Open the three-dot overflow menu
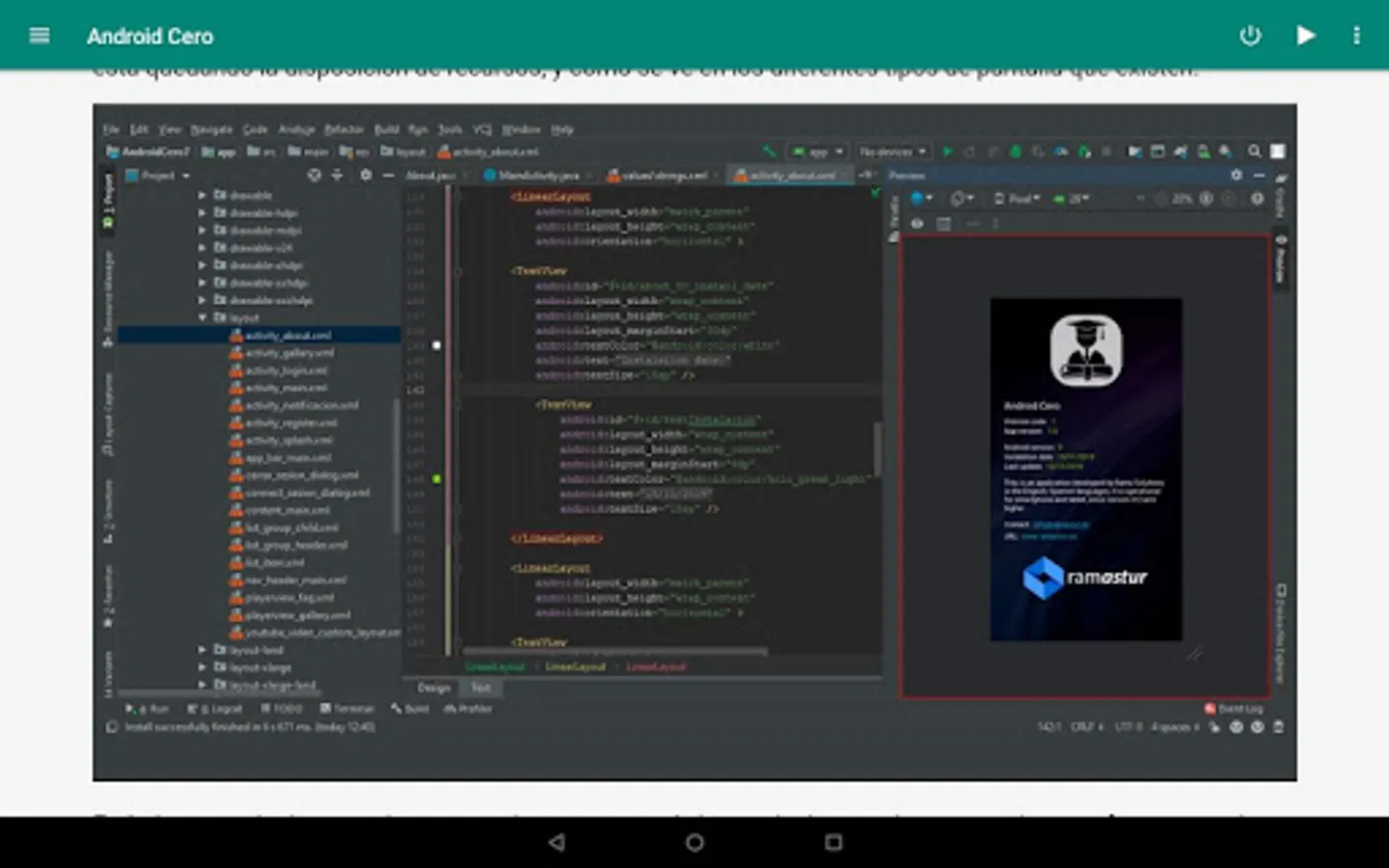The image size is (1389, 868). [1356, 36]
